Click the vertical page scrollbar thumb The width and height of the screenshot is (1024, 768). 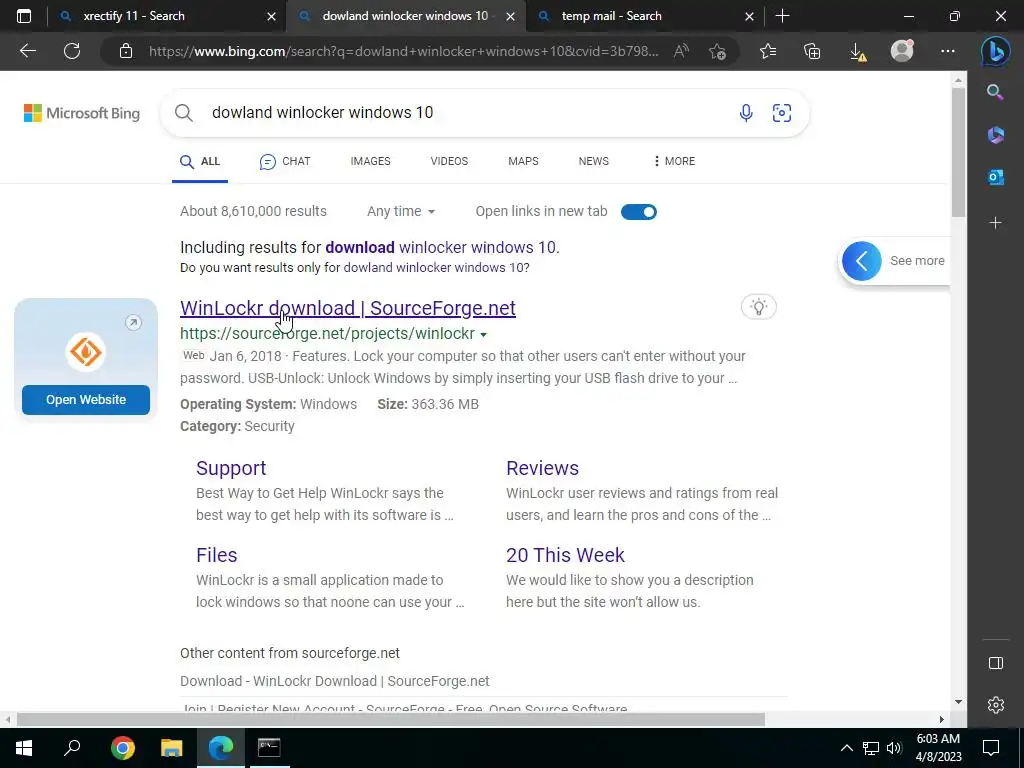coord(958,152)
